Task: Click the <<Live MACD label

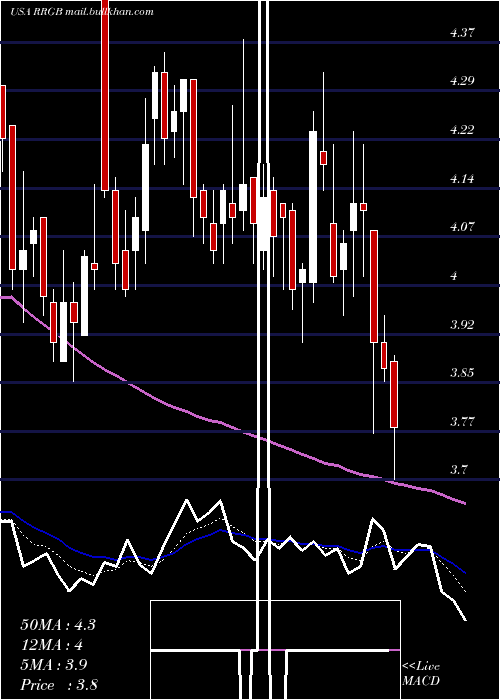Action: [421, 674]
